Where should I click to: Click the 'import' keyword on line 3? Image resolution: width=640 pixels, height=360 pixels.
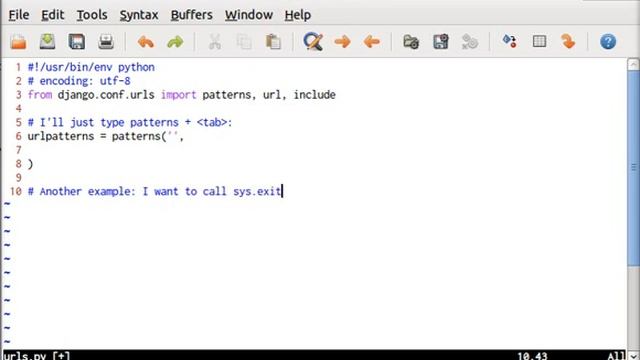click(178, 95)
